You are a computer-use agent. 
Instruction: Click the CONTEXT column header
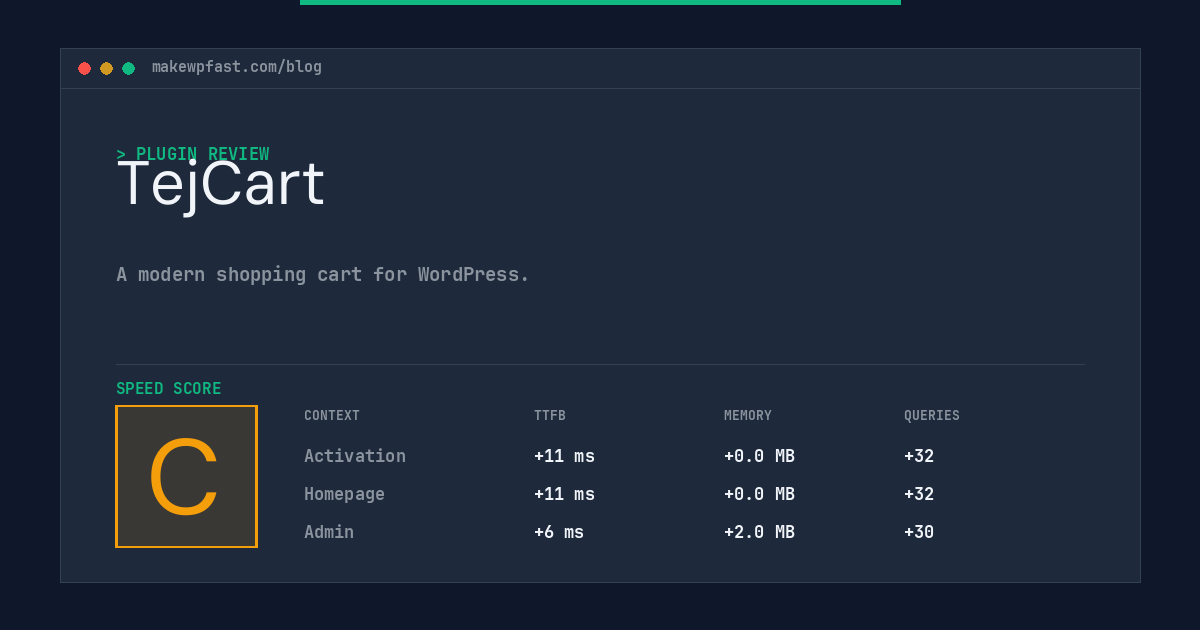332,416
